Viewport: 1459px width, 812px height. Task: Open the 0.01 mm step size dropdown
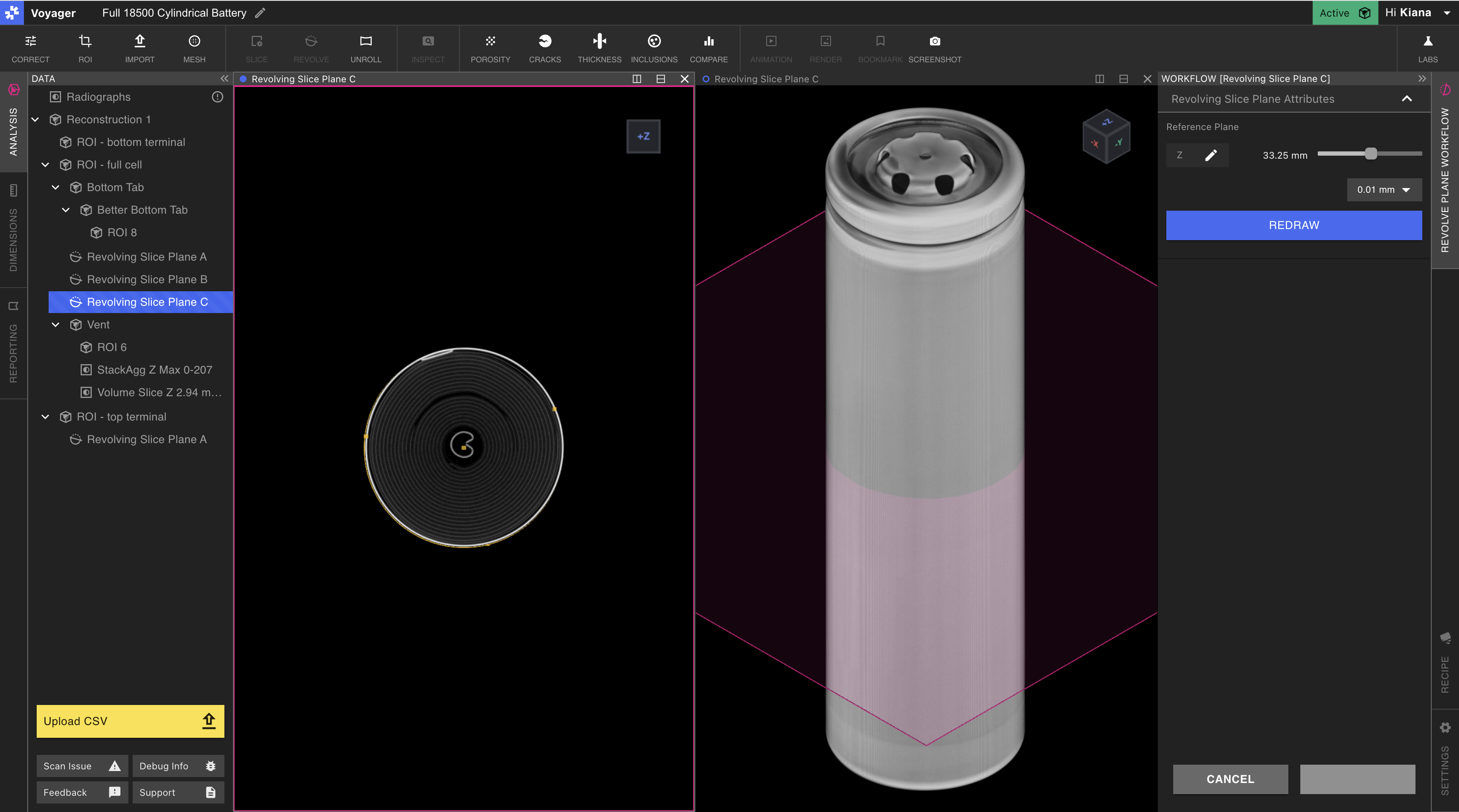pyautogui.click(x=1383, y=190)
